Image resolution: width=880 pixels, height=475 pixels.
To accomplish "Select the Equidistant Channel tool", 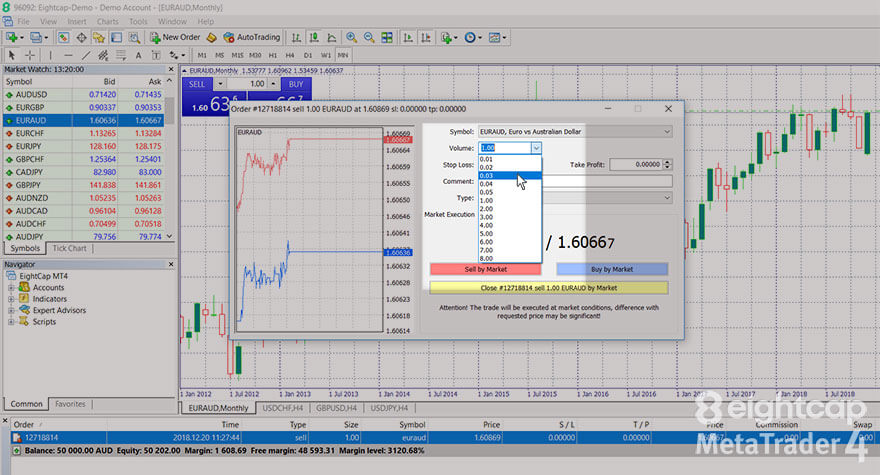I will (103, 55).
